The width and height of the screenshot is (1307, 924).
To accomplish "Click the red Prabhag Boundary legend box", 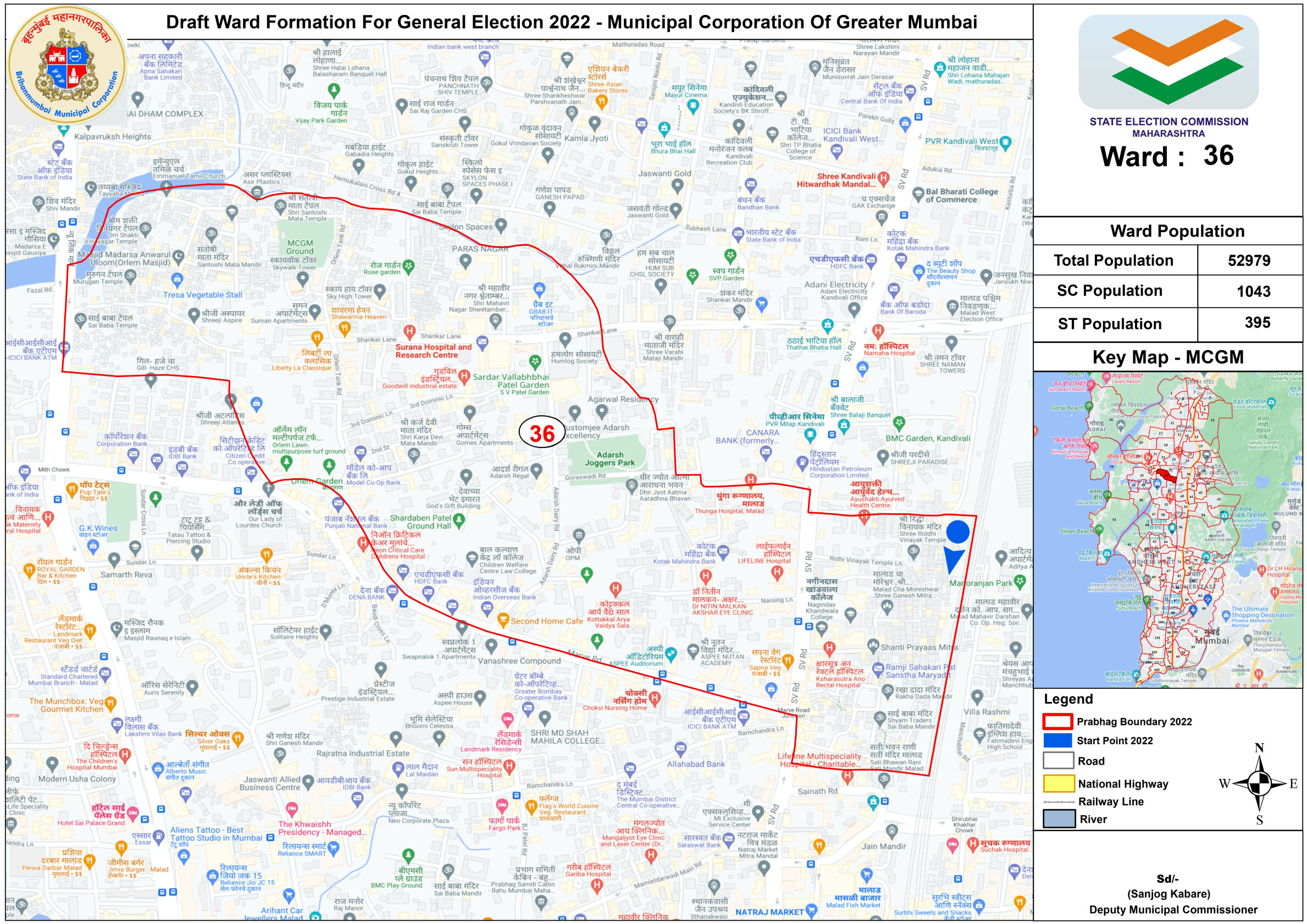I will (x=1057, y=721).
